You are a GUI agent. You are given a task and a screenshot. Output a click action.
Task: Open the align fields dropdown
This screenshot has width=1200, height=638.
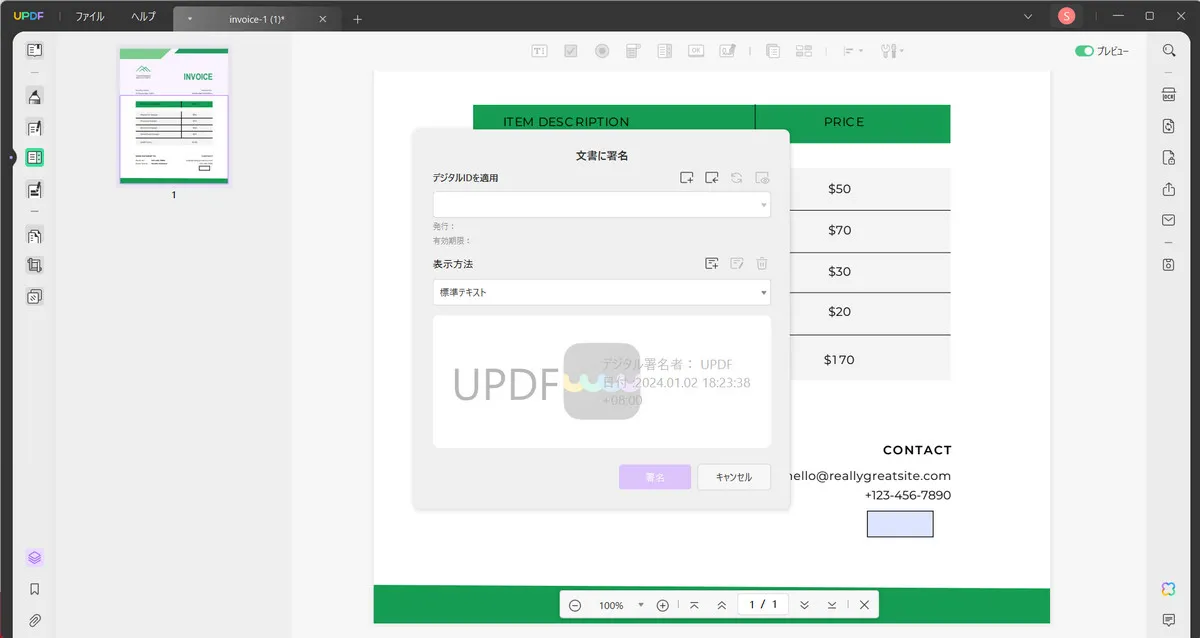(x=852, y=51)
